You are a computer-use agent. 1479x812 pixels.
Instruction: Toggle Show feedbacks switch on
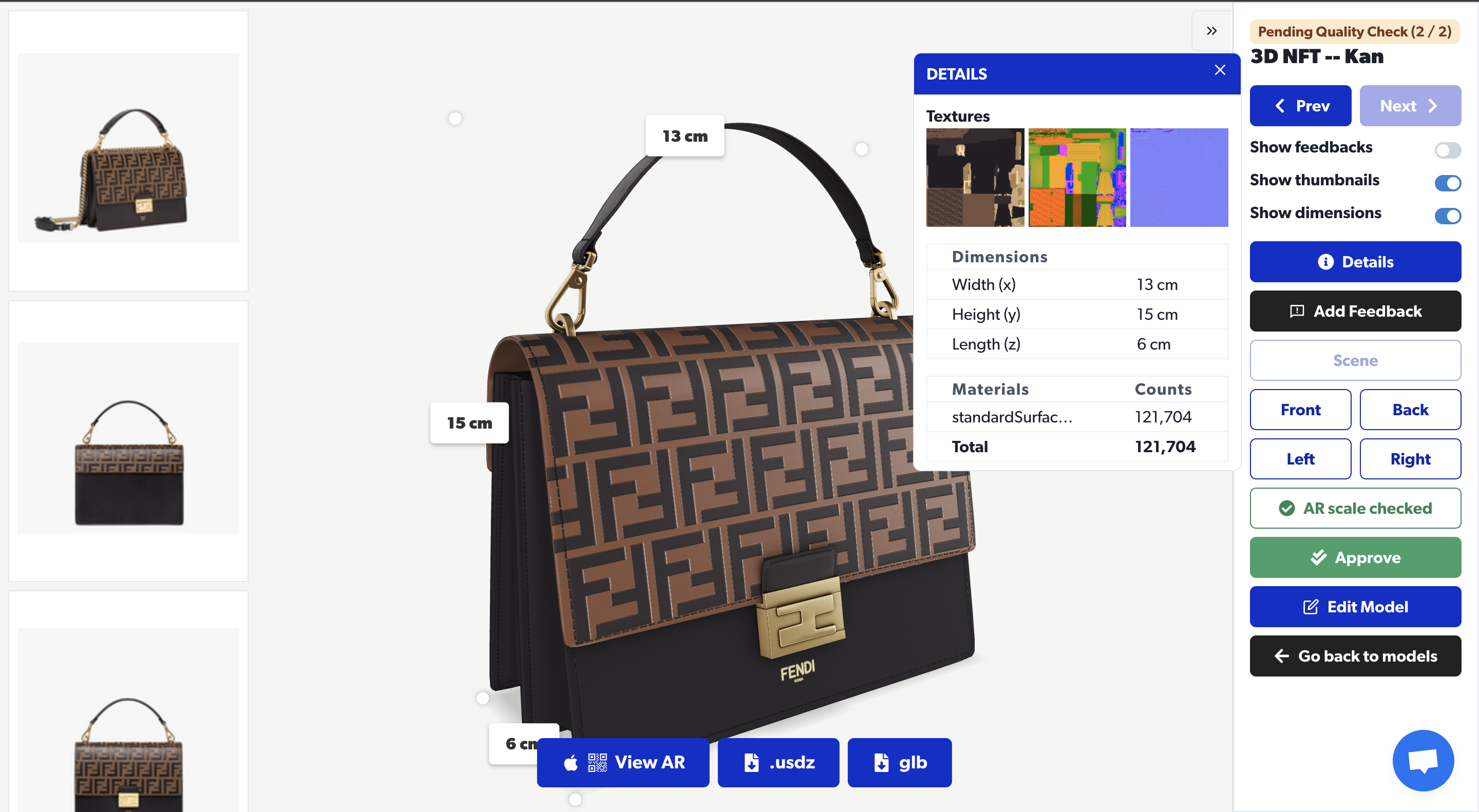[x=1447, y=150]
